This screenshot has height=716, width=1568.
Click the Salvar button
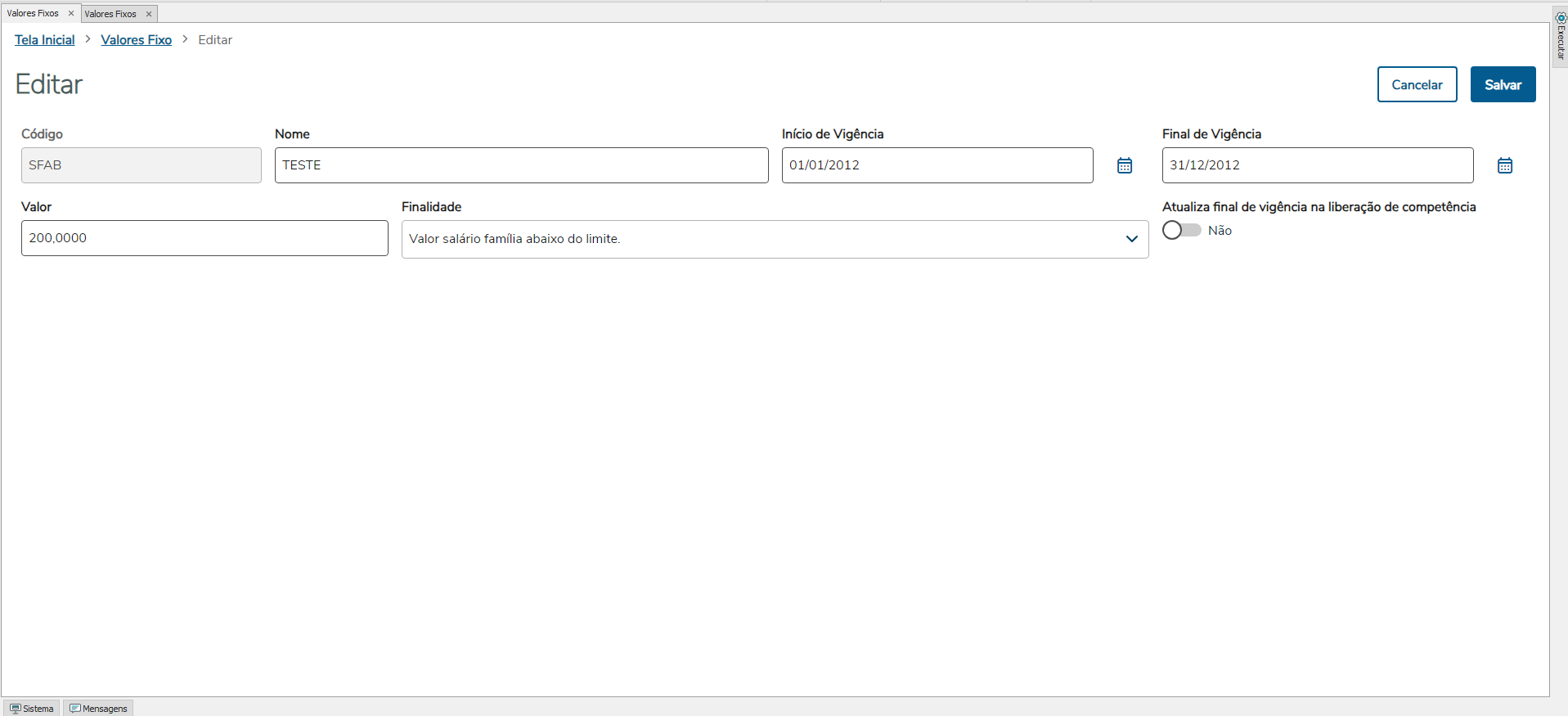(1503, 84)
